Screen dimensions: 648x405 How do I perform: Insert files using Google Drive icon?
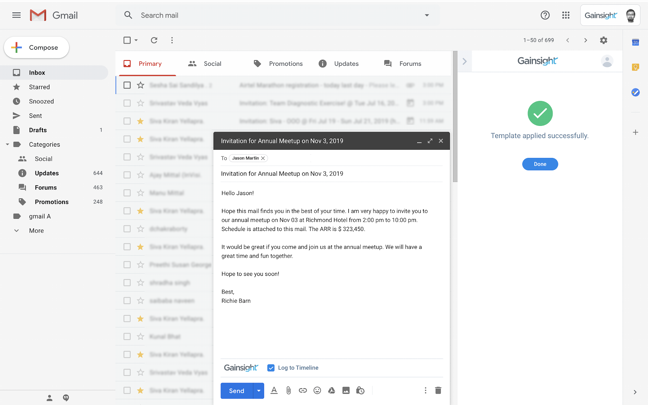tap(331, 391)
